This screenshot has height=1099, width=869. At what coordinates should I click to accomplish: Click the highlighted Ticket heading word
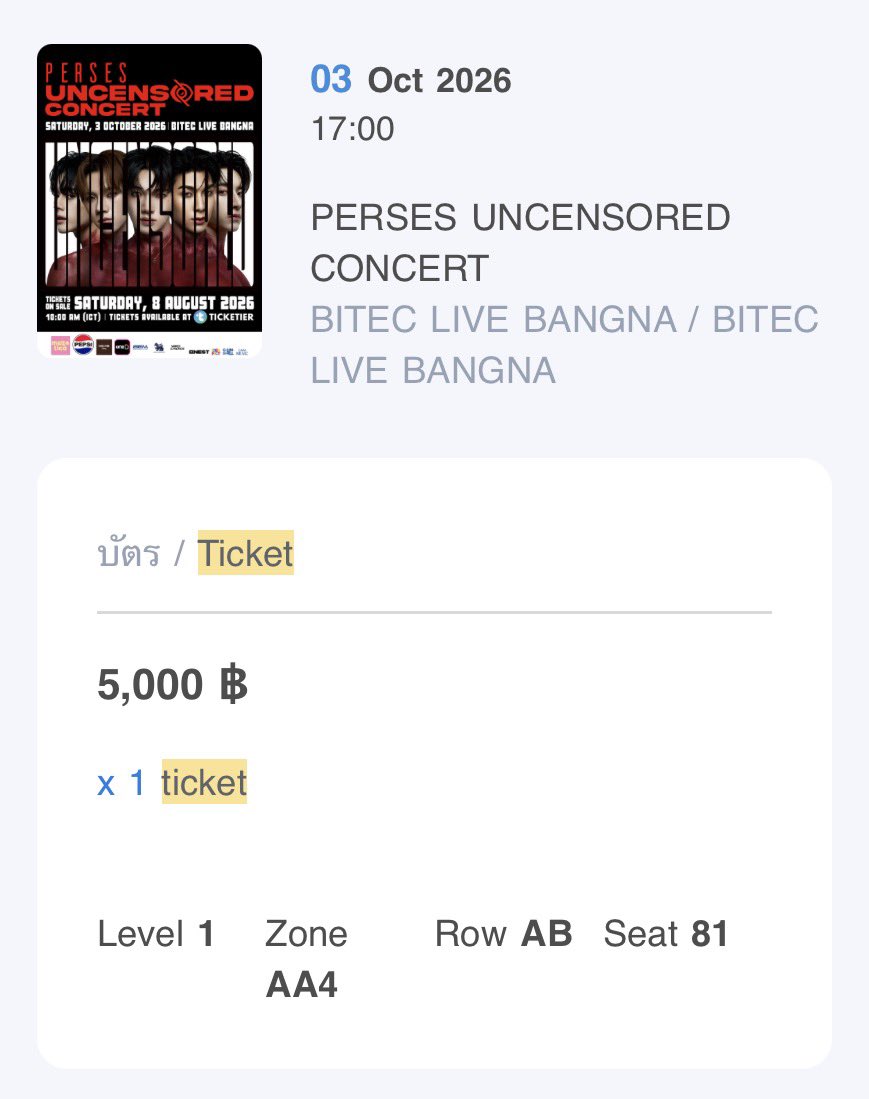[x=245, y=553]
